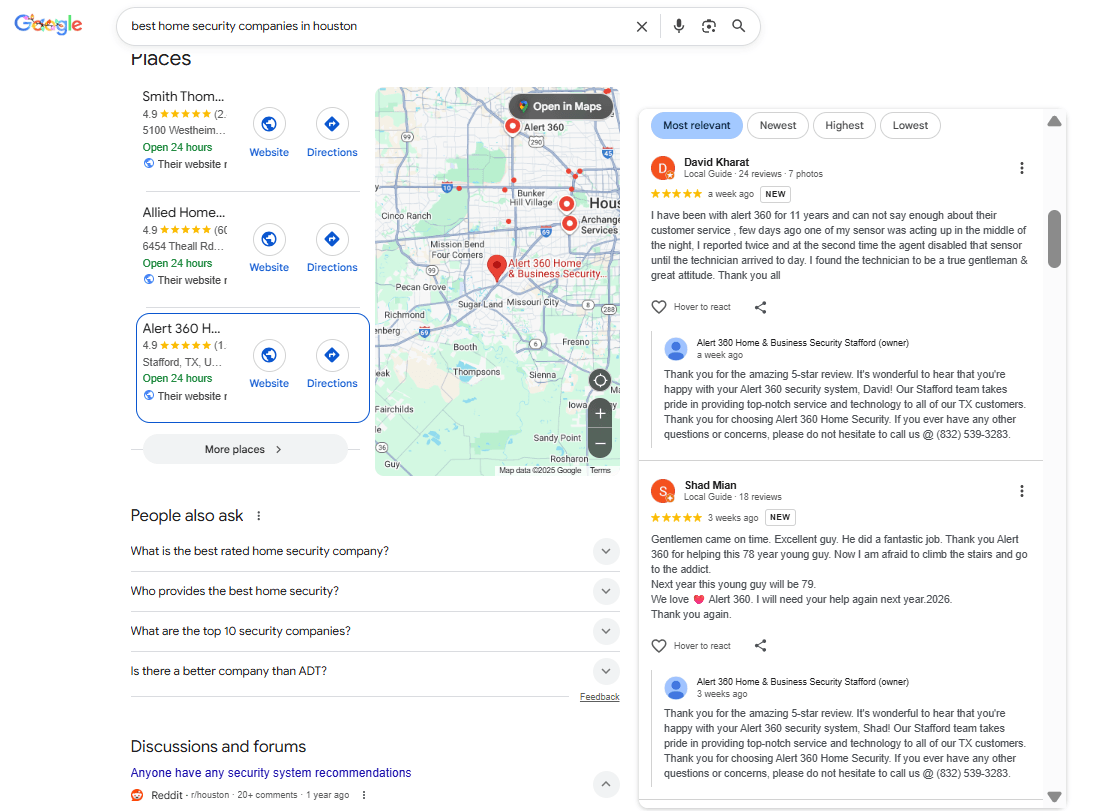This screenshot has width=1098, height=811.
Task: Clear the search query with the X icon
Action: pyautogui.click(x=642, y=26)
